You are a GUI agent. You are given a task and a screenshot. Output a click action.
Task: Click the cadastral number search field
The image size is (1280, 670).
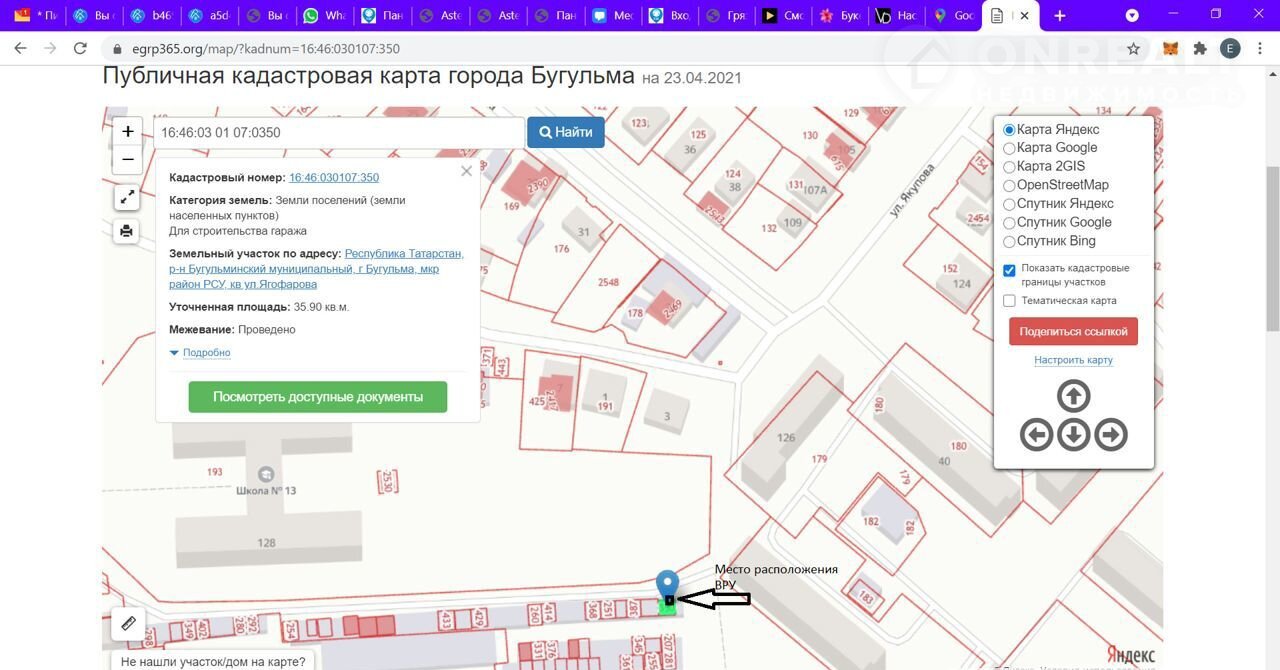click(x=338, y=132)
